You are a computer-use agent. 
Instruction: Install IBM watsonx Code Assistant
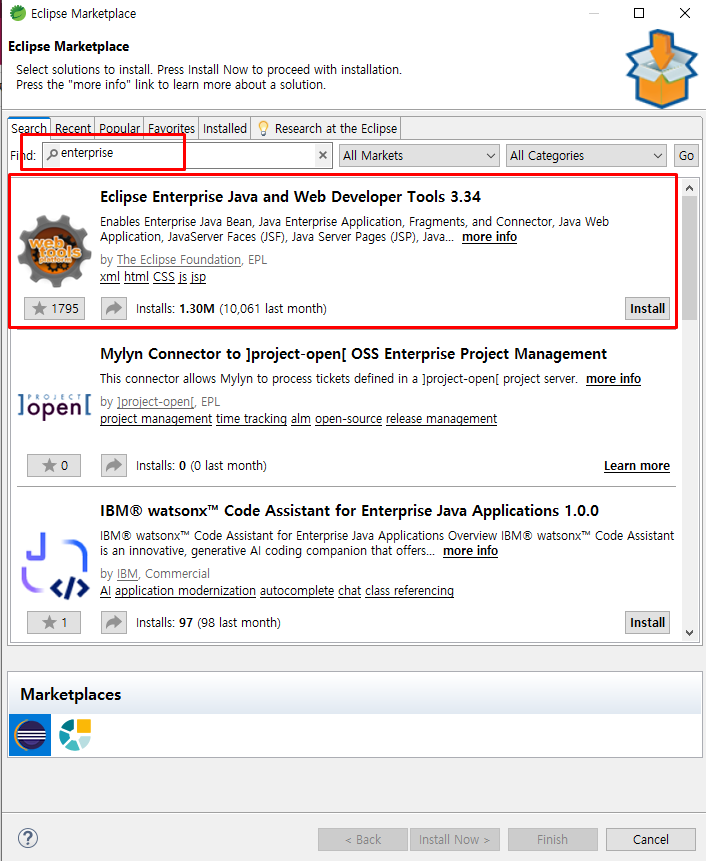click(x=647, y=623)
